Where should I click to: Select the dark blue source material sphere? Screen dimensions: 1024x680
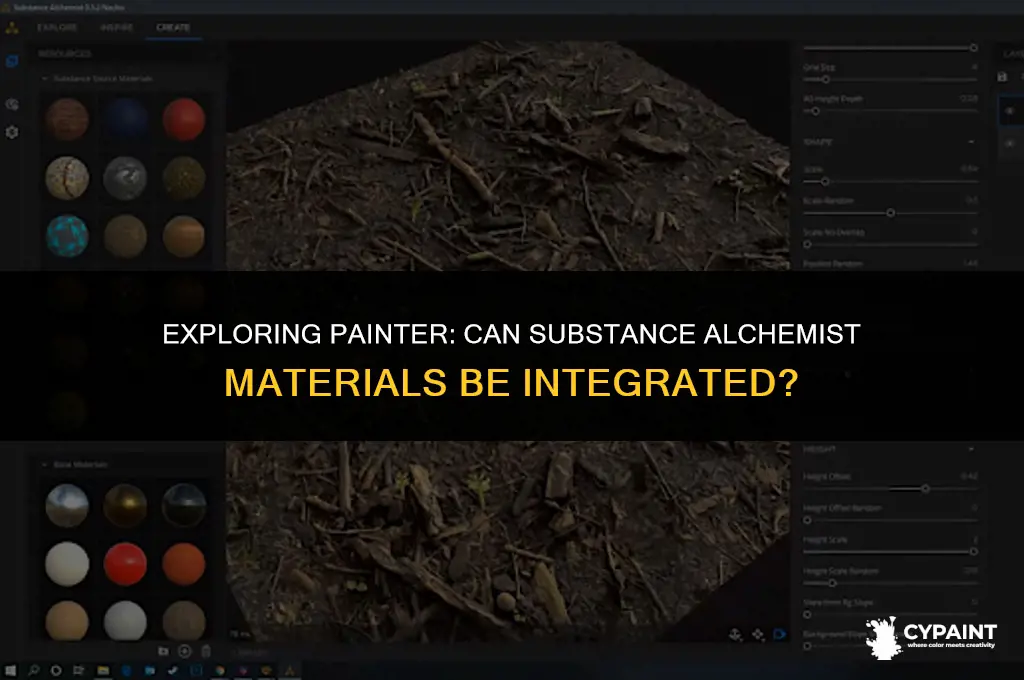(x=125, y=120)
